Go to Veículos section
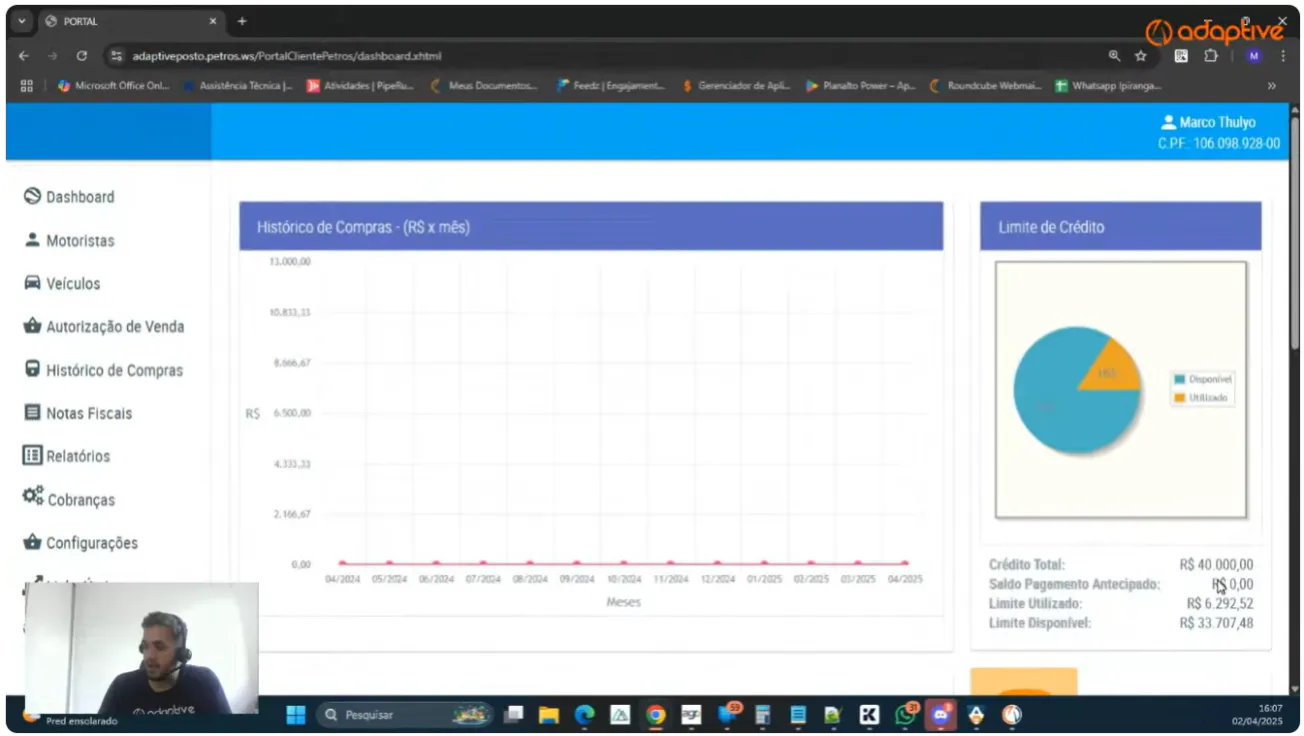The height and width of the screenshot is (736, 1304). pos(62,284)
